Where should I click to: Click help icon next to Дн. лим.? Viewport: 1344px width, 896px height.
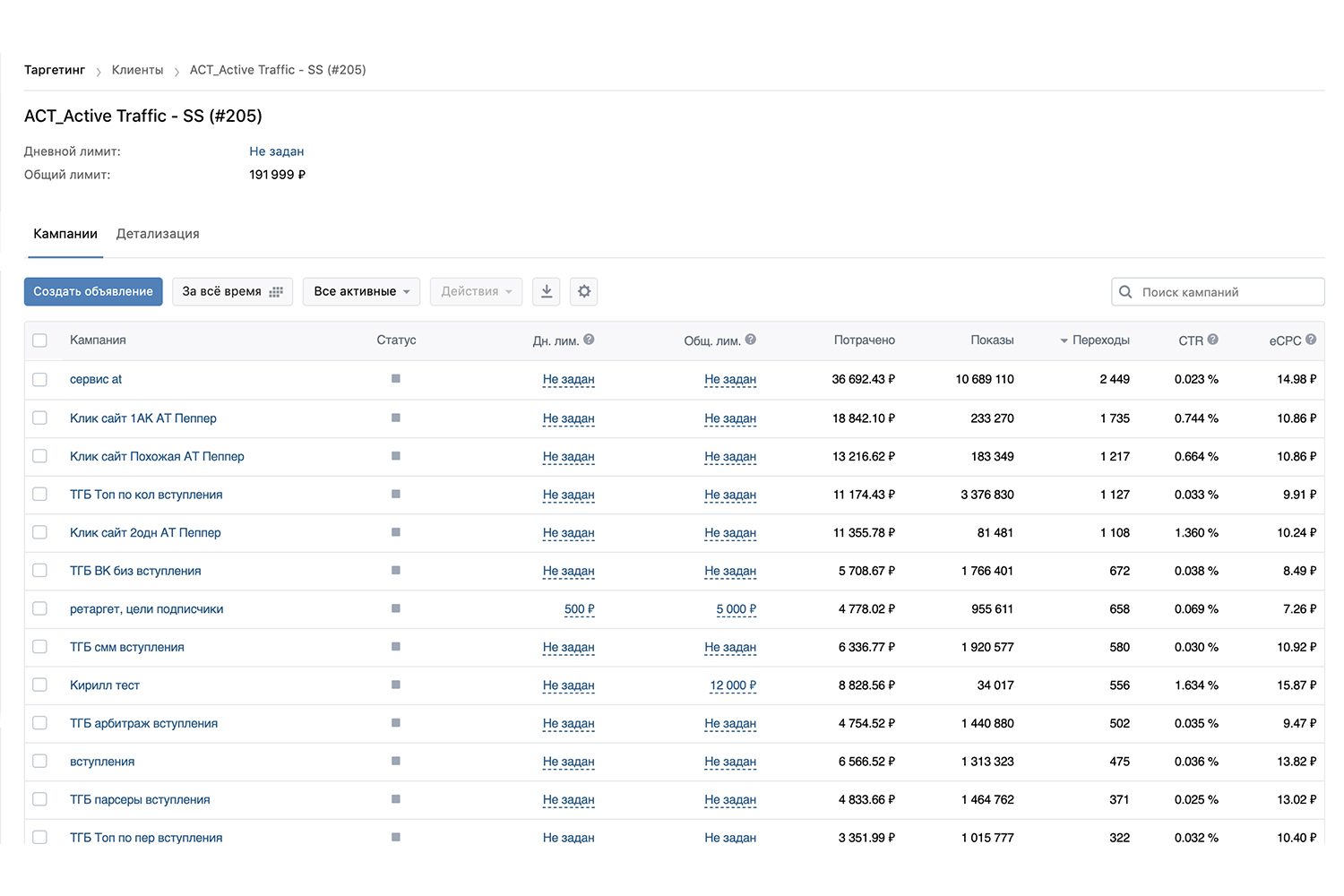589,340
